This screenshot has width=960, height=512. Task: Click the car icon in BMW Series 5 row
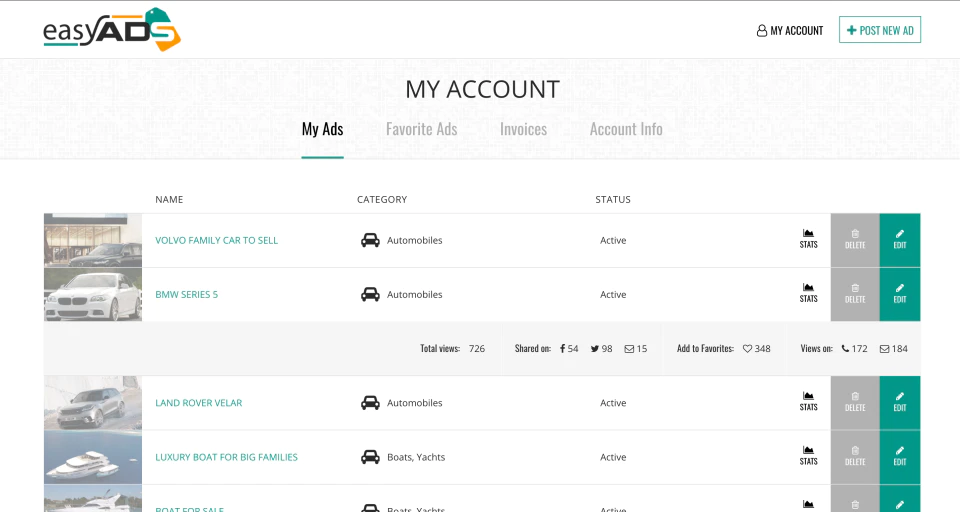(x=370, y=295)
